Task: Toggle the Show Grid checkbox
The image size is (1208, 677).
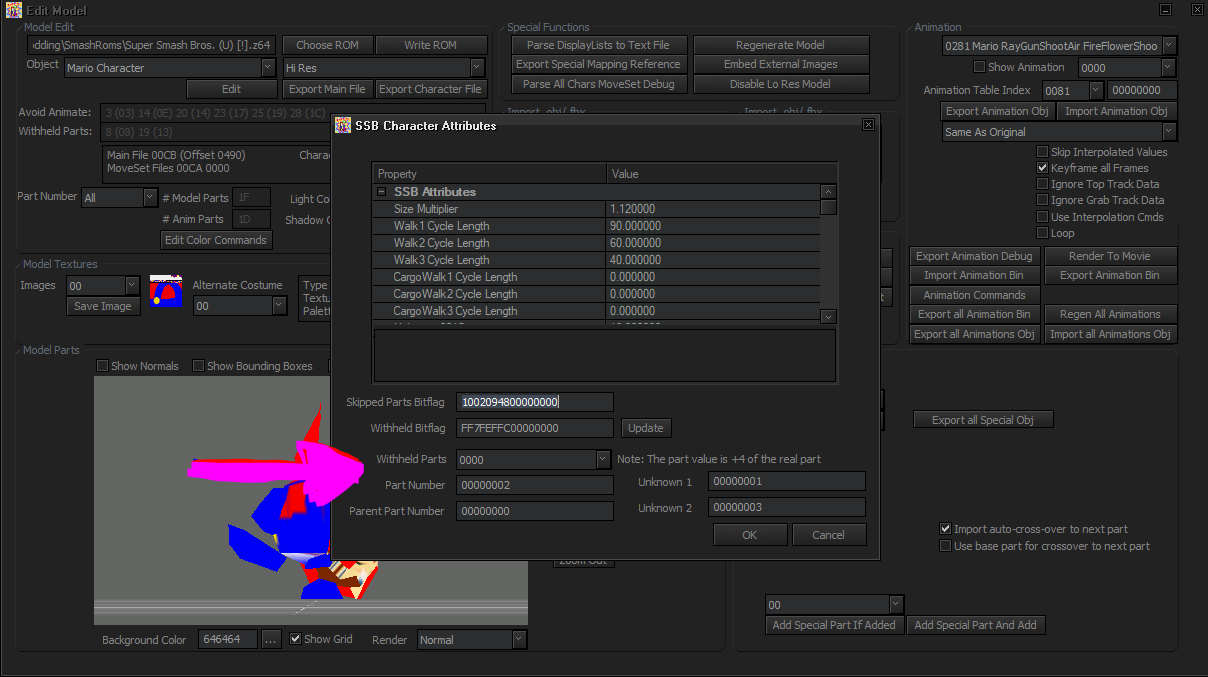Action: 295,639
